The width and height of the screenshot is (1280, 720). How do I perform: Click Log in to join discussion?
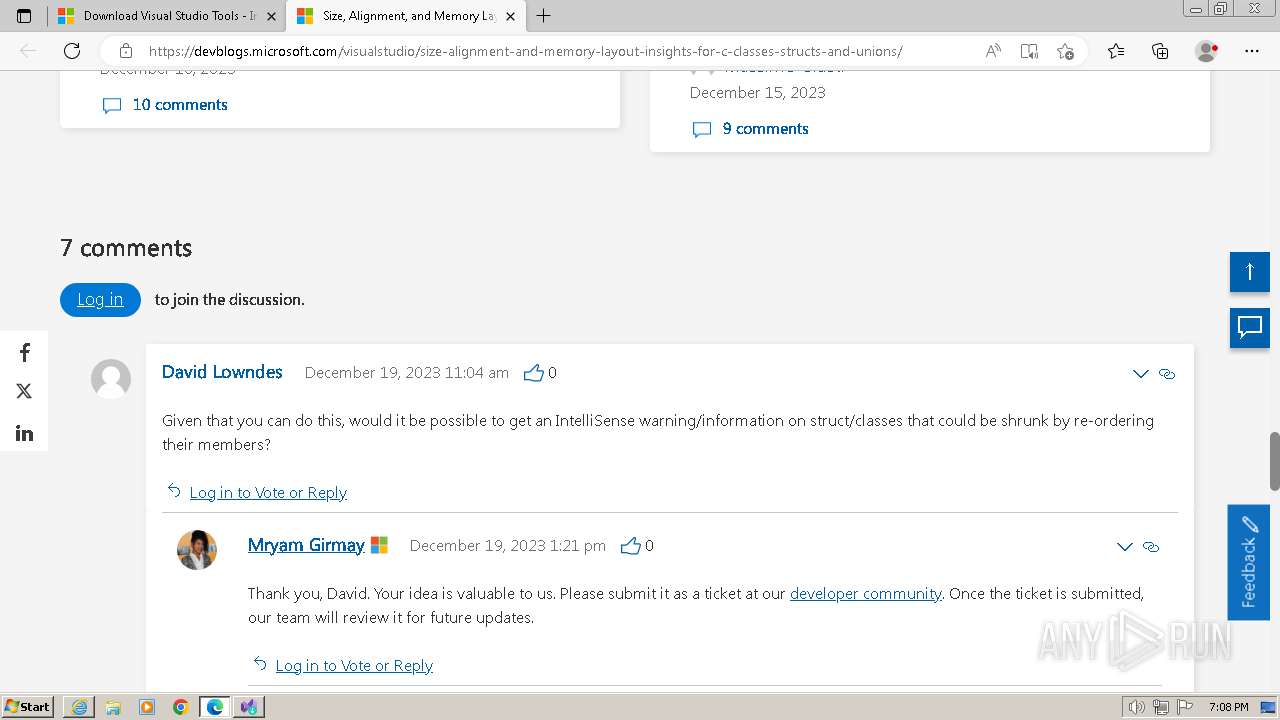coord(100,300)
